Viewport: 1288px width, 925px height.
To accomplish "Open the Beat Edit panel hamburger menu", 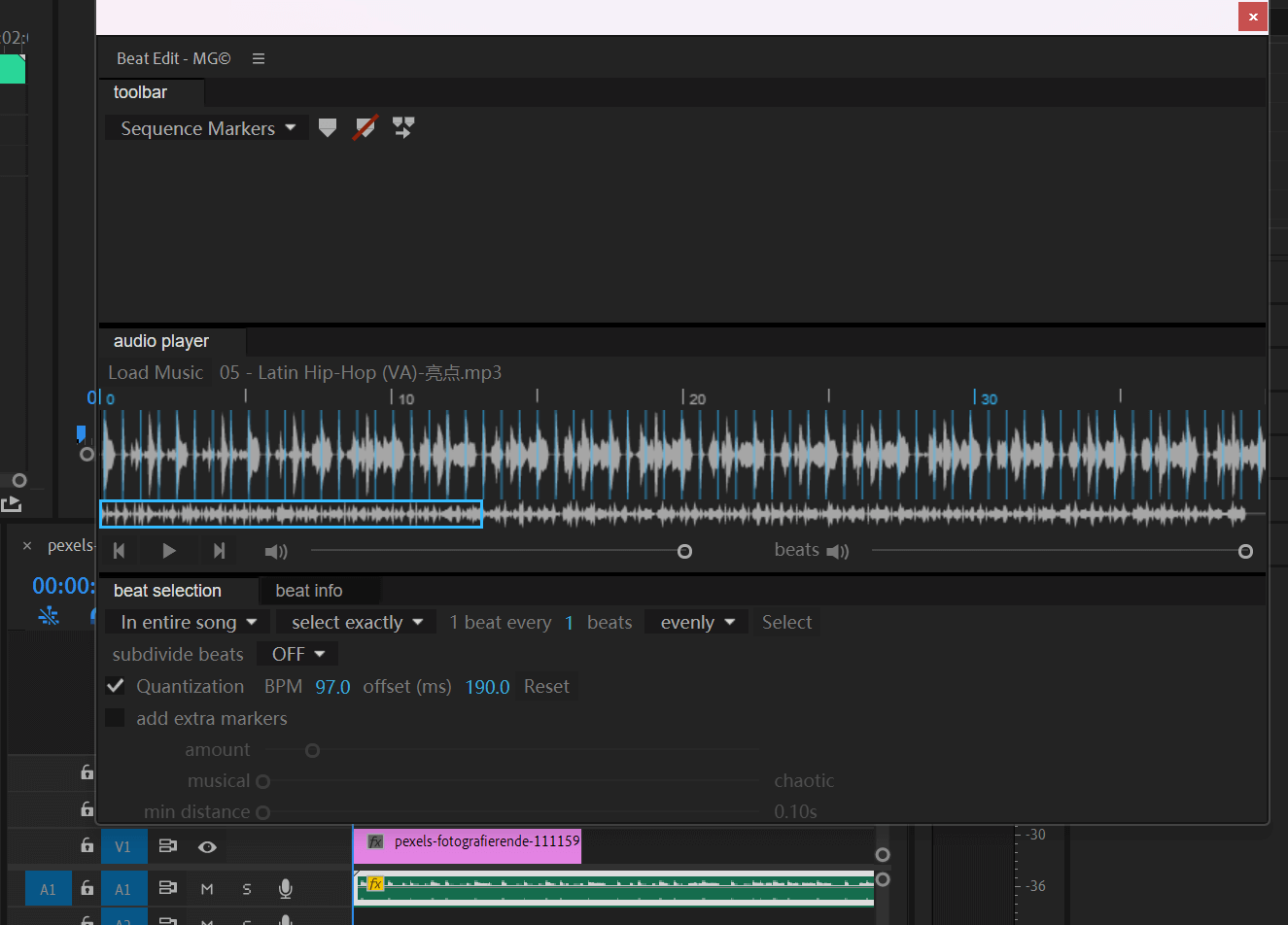I will point(259,58).
